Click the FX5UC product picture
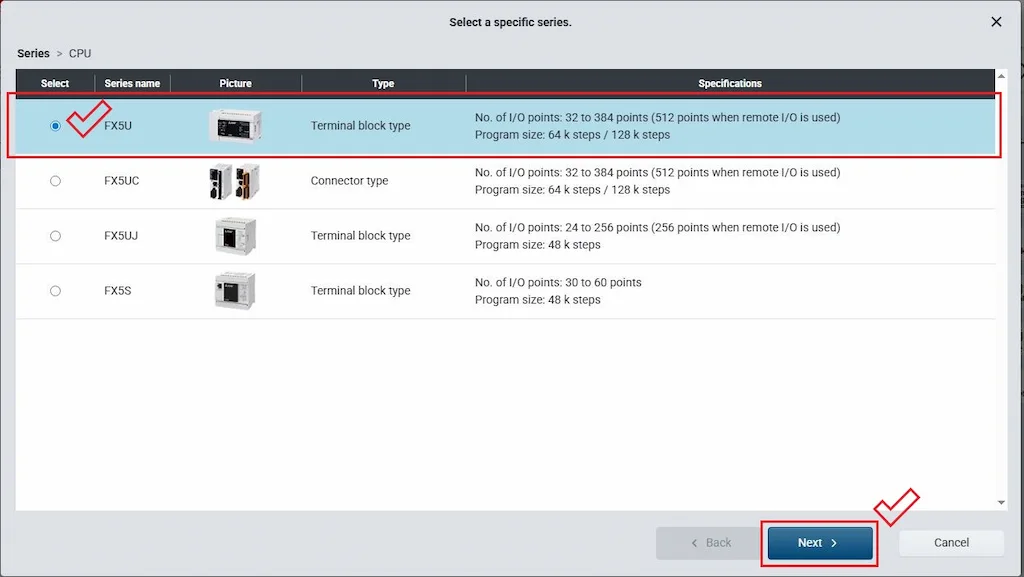Screen dimensions: 1024x577 [234, 181]
